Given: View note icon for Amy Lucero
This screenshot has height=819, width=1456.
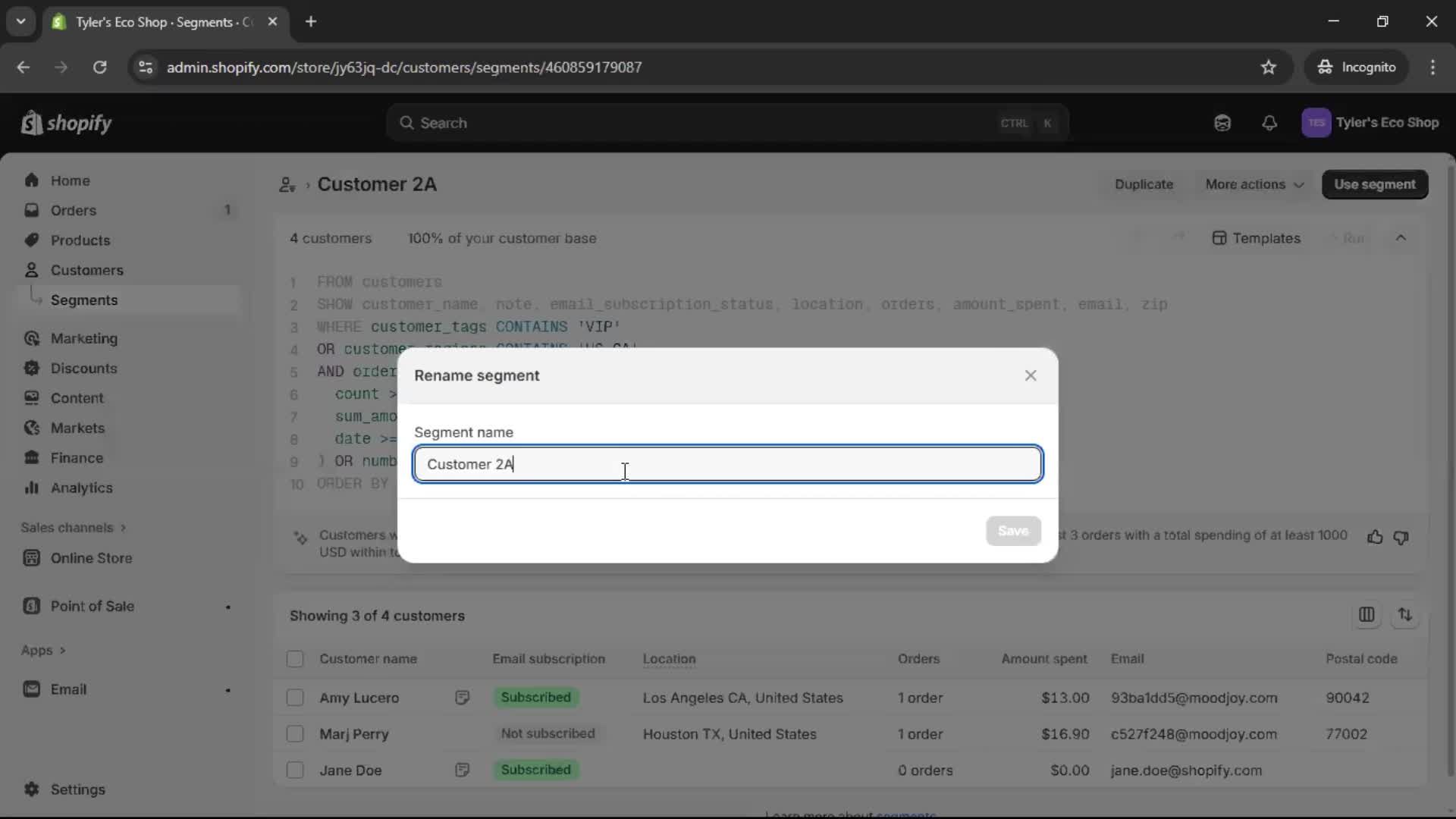Looking at the screenshot, I should (x=462, y=698).
